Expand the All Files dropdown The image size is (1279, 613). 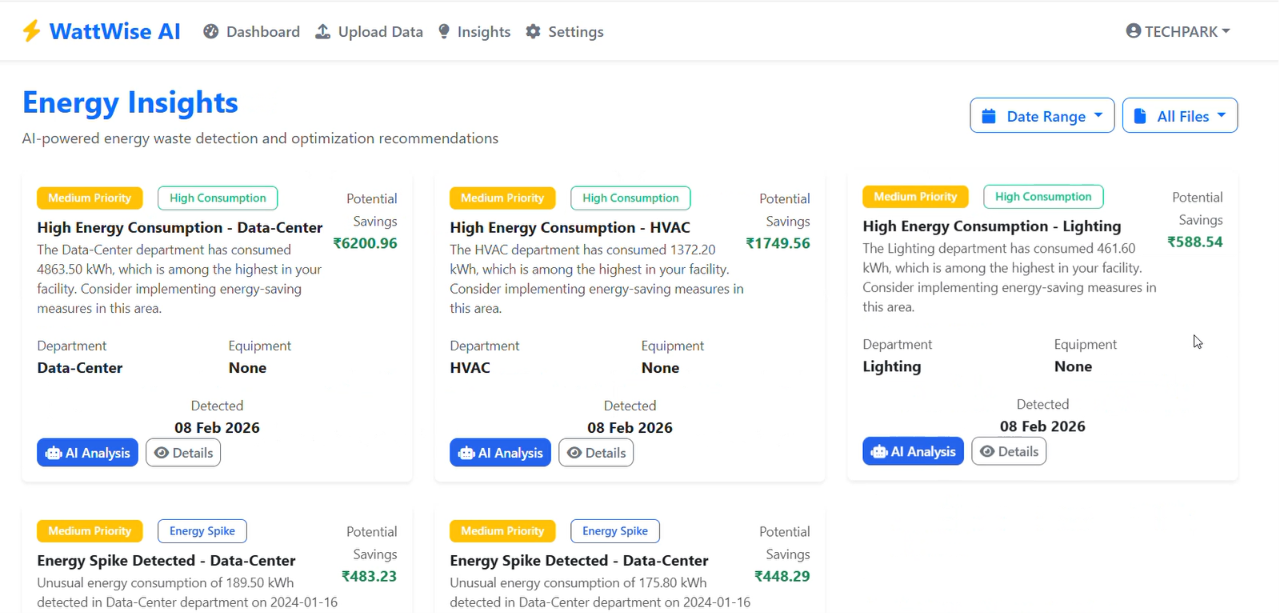1180,115
